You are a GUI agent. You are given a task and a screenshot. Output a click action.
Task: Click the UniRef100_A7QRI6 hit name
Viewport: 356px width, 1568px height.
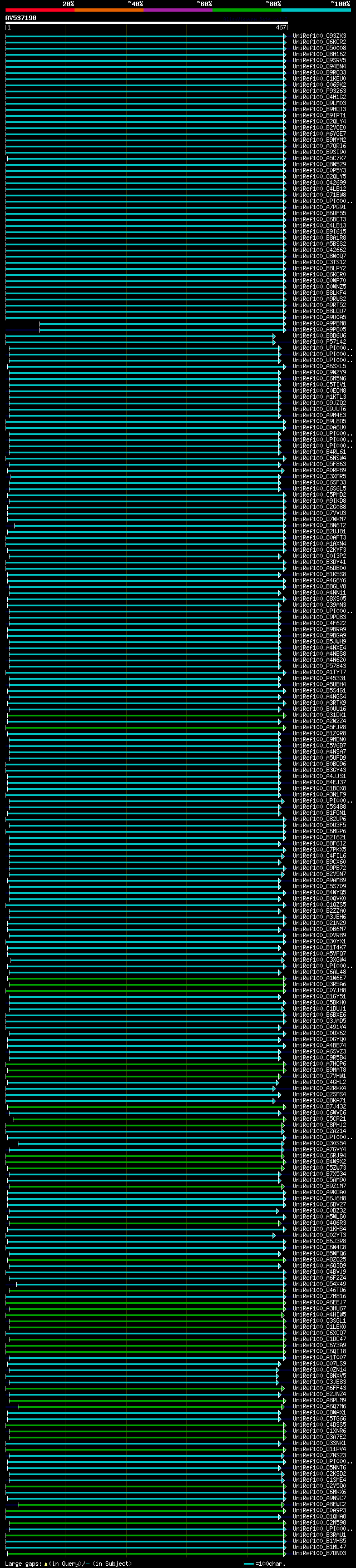319,146
